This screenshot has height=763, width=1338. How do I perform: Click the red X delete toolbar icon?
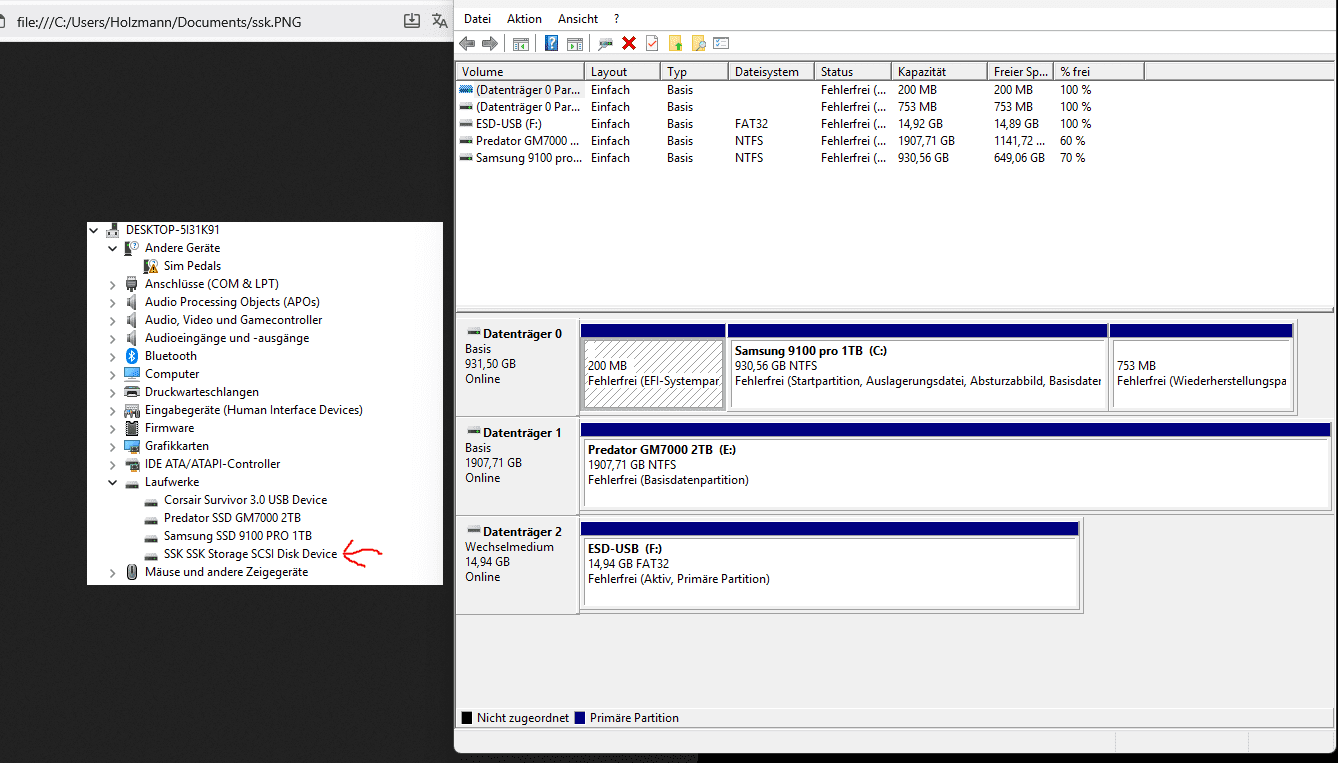tap(629, 43)
